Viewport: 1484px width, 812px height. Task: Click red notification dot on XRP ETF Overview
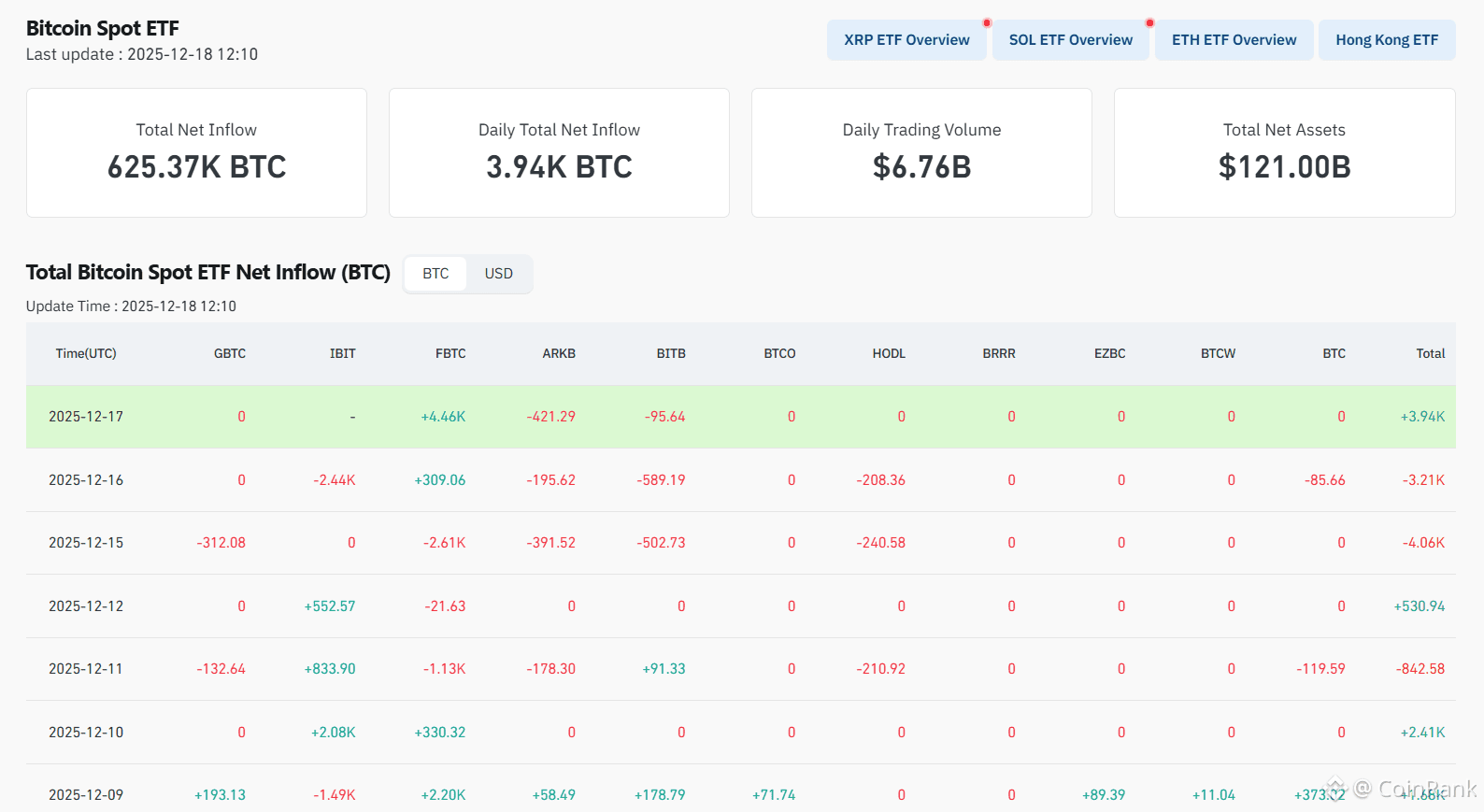point(987,23)
